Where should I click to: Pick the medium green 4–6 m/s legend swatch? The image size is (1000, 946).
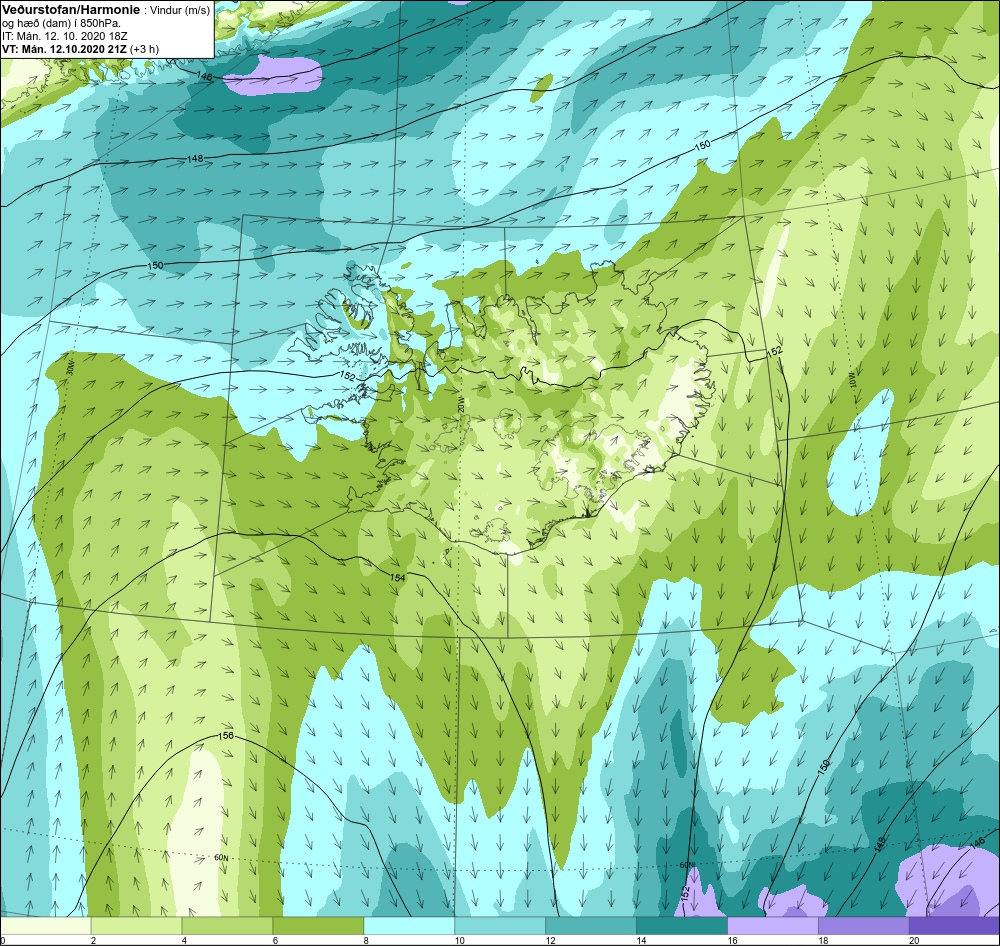coord(227,926)
